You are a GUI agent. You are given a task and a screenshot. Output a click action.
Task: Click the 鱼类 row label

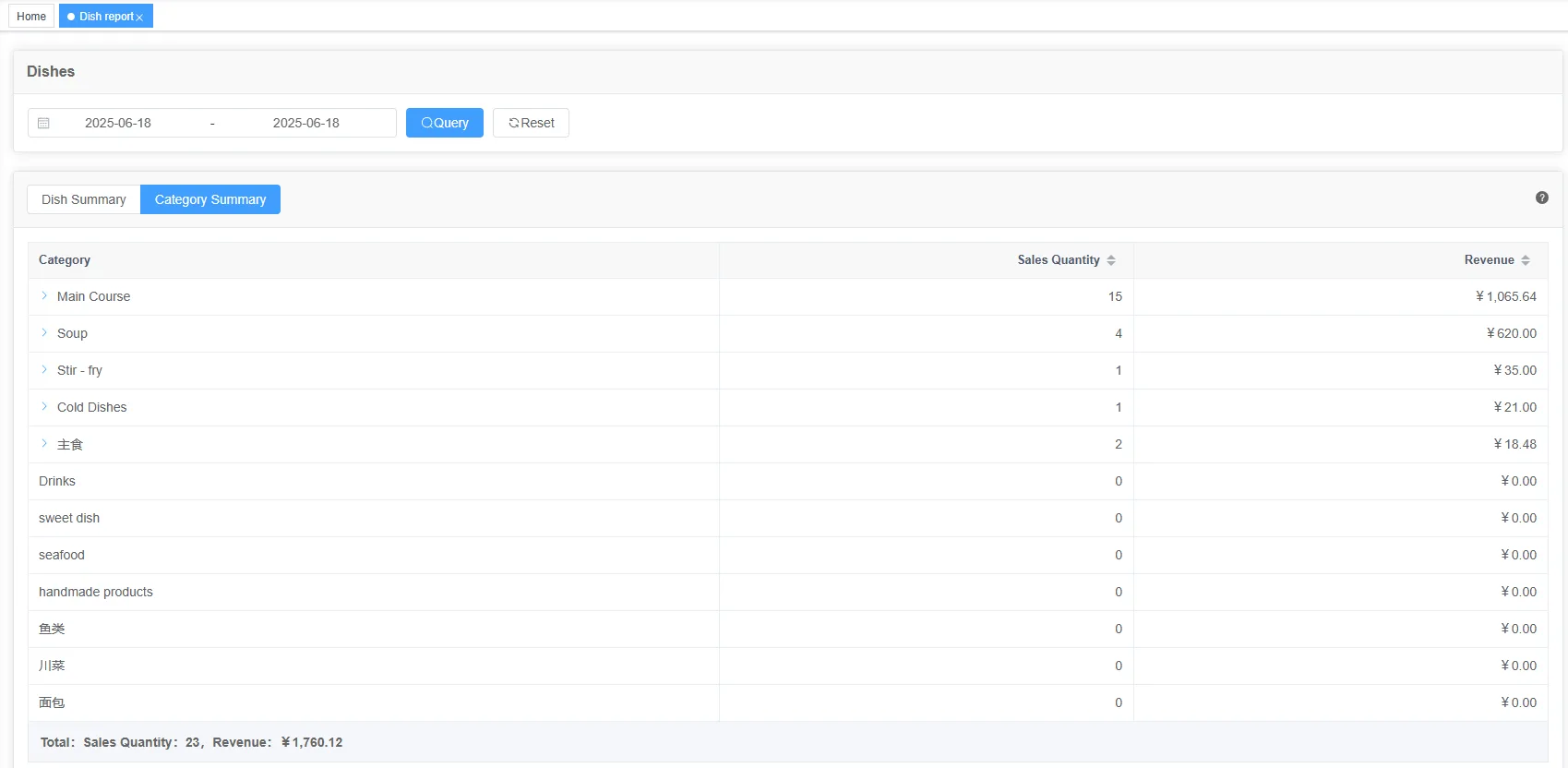[x=52, y=629]
